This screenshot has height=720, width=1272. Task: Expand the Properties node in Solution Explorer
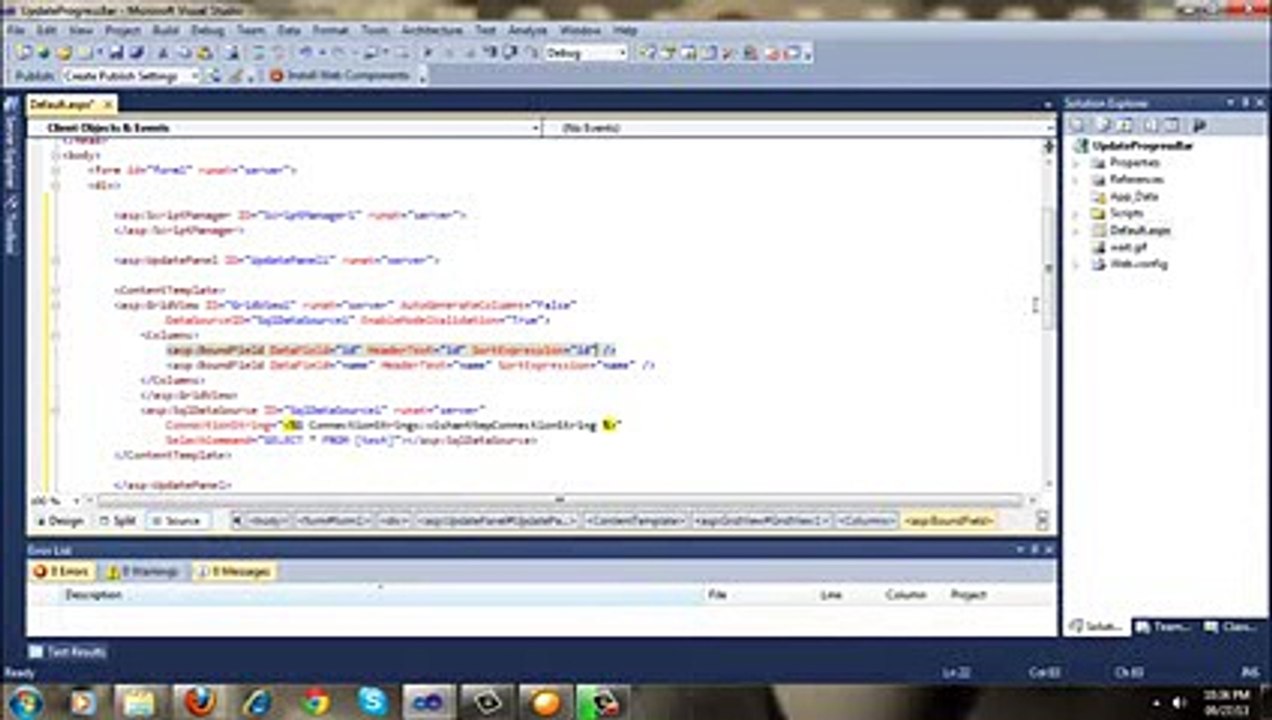[1076, 163]
